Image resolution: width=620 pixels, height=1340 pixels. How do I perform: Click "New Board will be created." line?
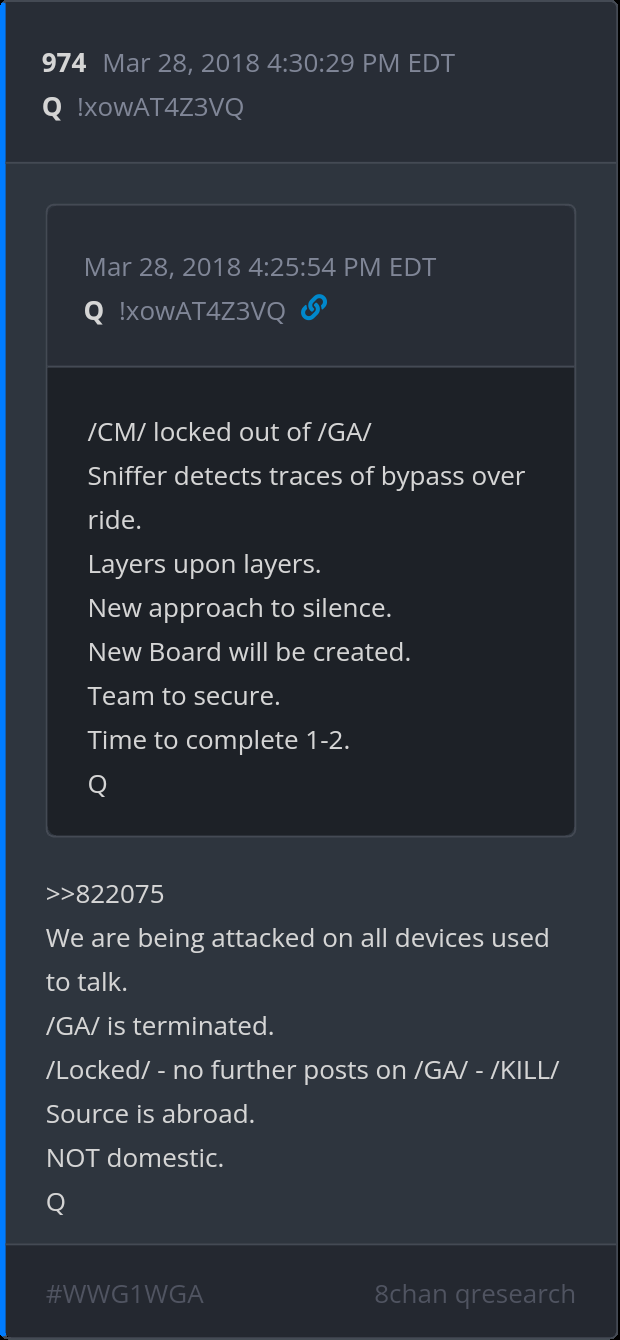tap(249, 652)
